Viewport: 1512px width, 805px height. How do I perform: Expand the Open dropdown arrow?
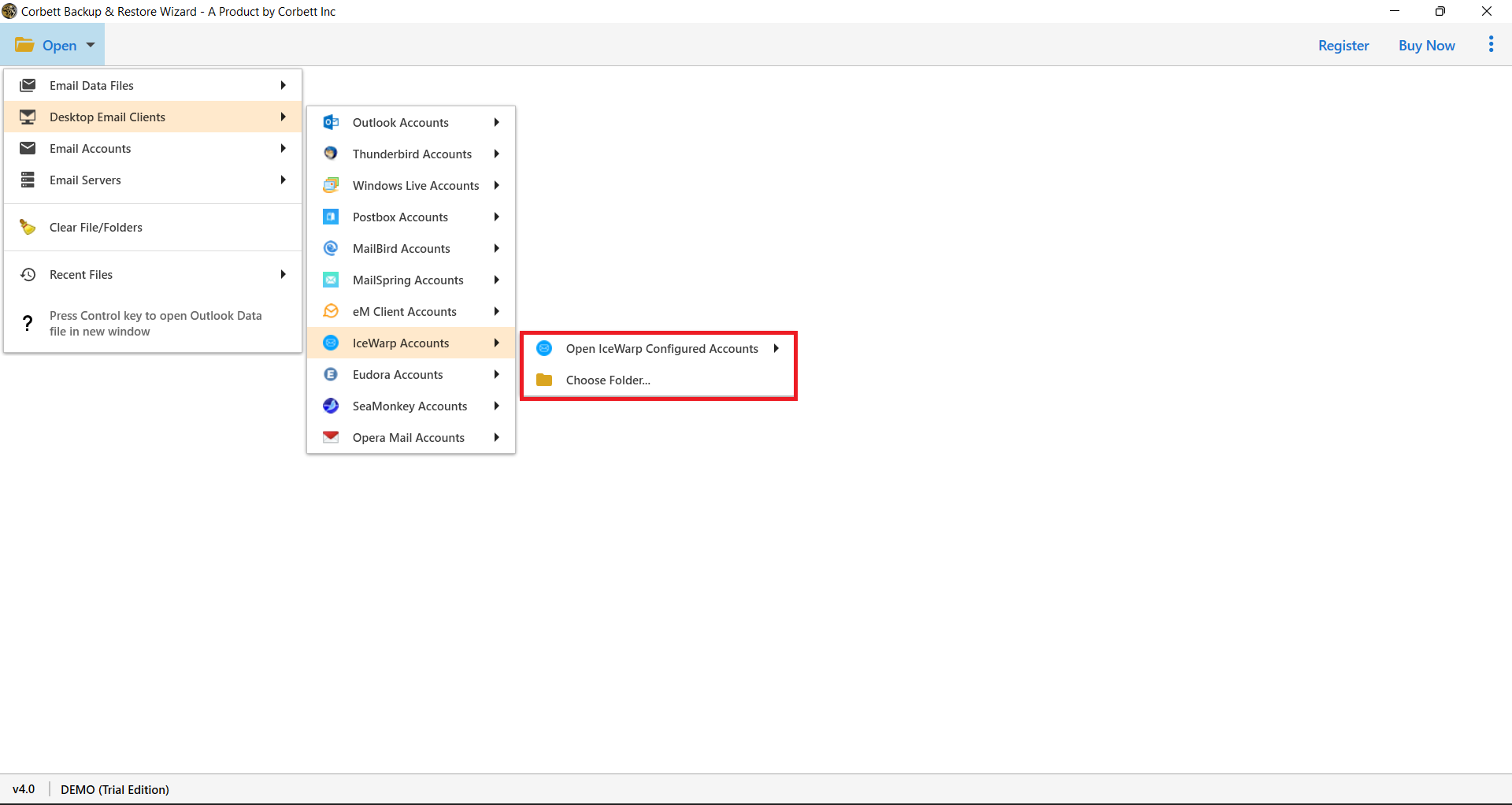91,45
